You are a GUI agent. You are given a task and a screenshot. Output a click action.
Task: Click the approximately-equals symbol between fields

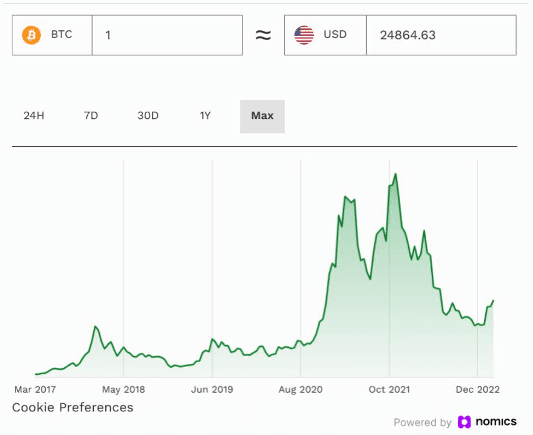click(263, 35)
